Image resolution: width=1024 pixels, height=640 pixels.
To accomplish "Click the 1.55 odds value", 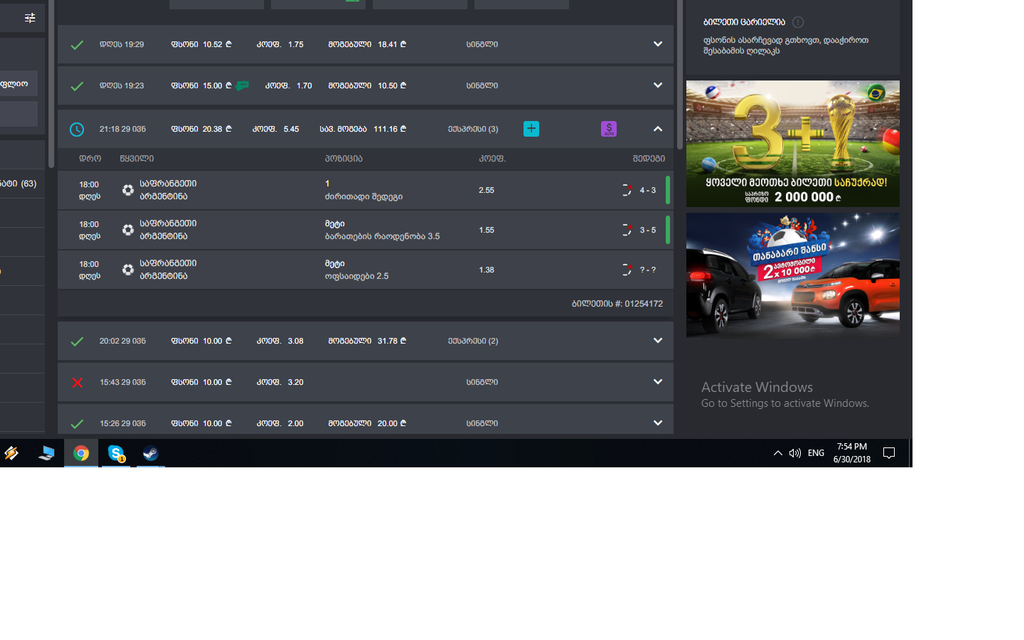I will (486, 230).
